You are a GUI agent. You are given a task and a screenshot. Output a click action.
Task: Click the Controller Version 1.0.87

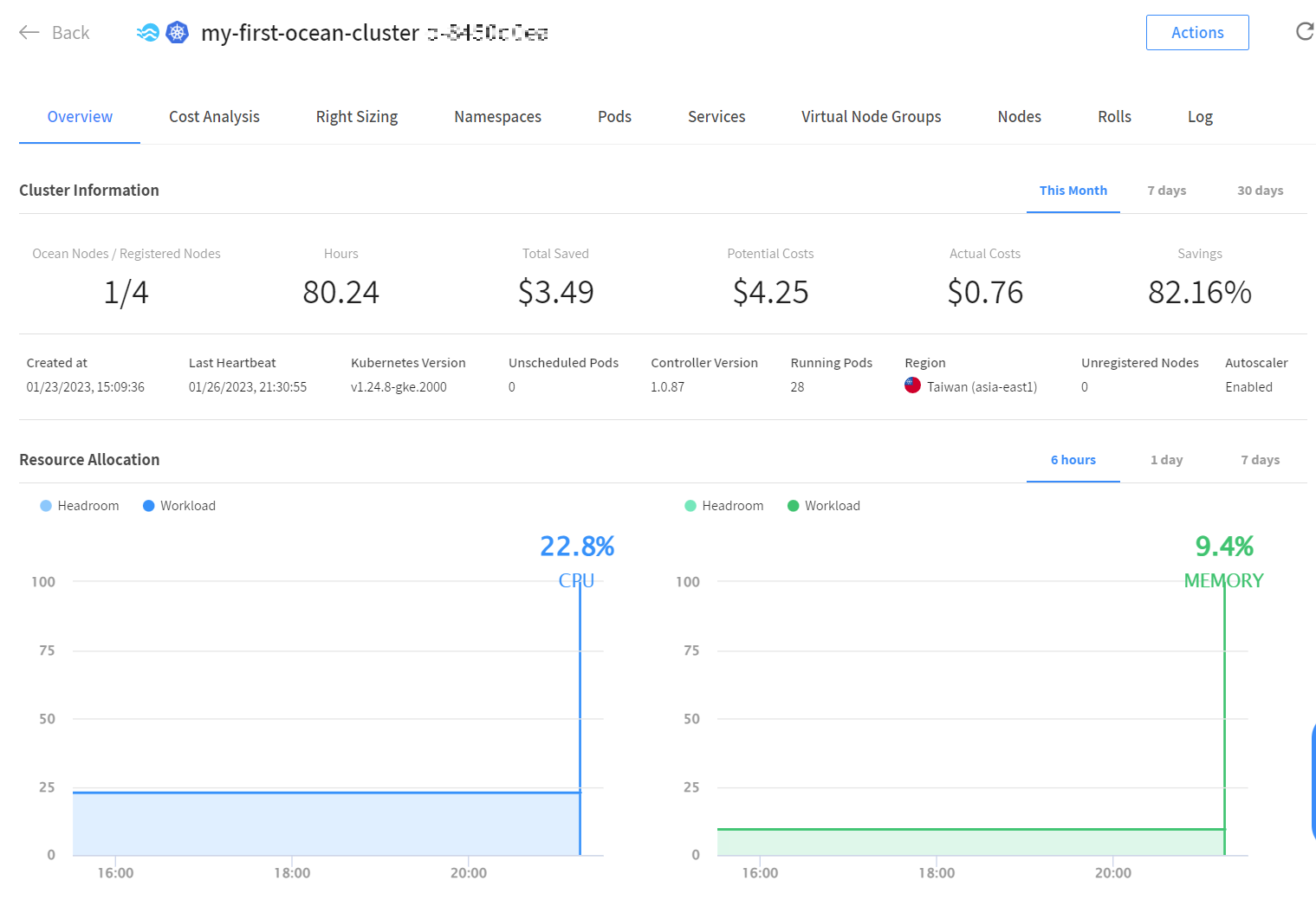click(668, 387)
